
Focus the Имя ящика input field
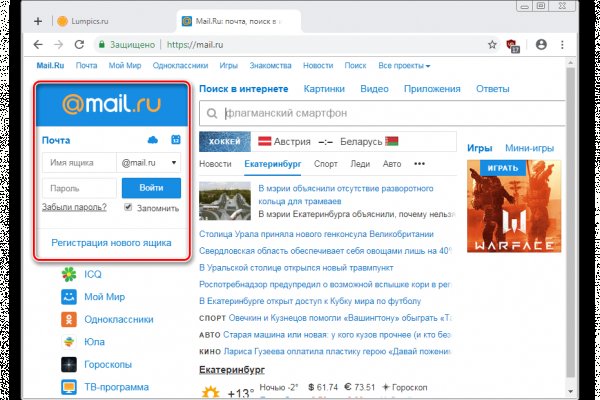(79, 162)
